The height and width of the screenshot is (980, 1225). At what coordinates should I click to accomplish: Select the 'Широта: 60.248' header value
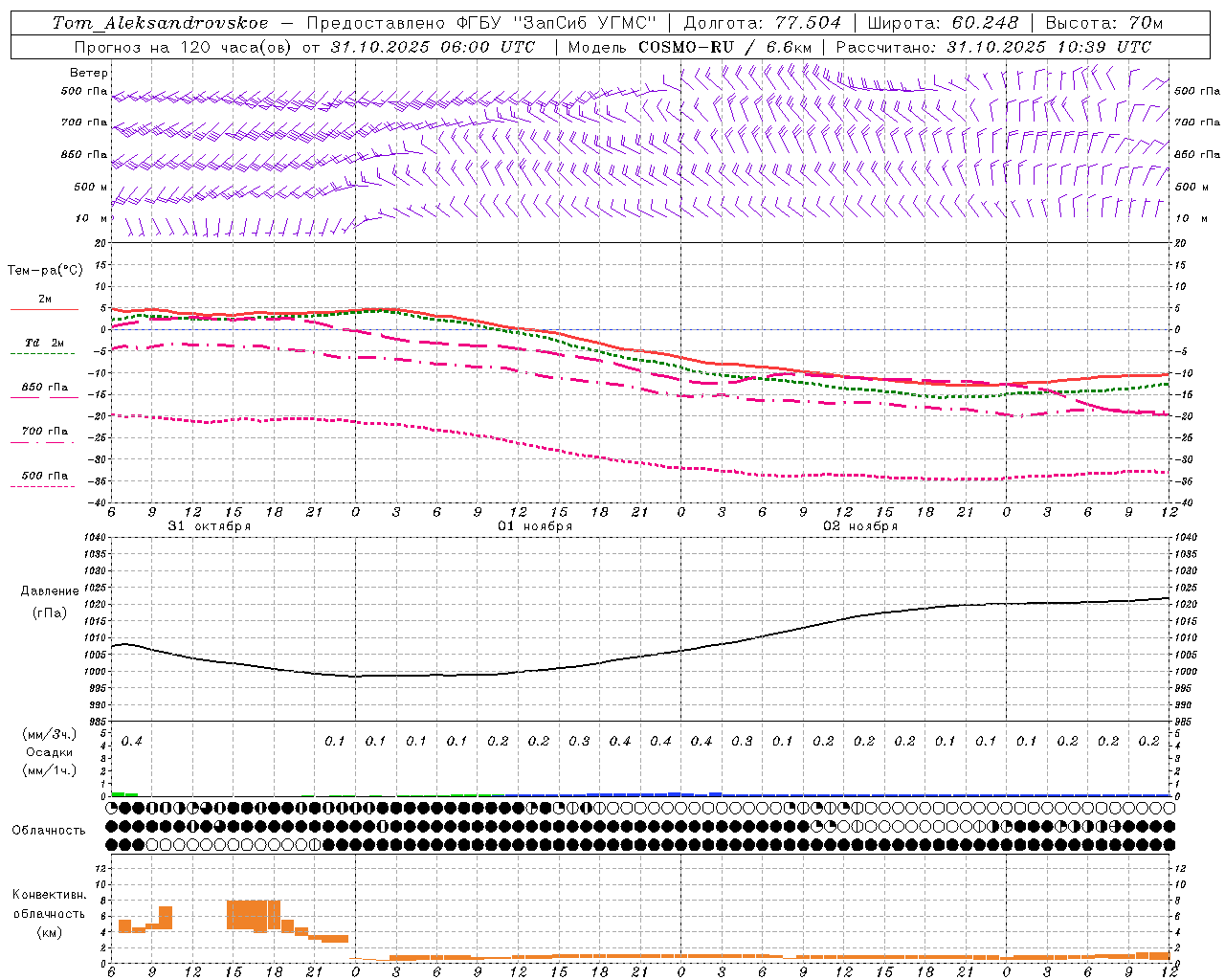(x=943, y=23)
